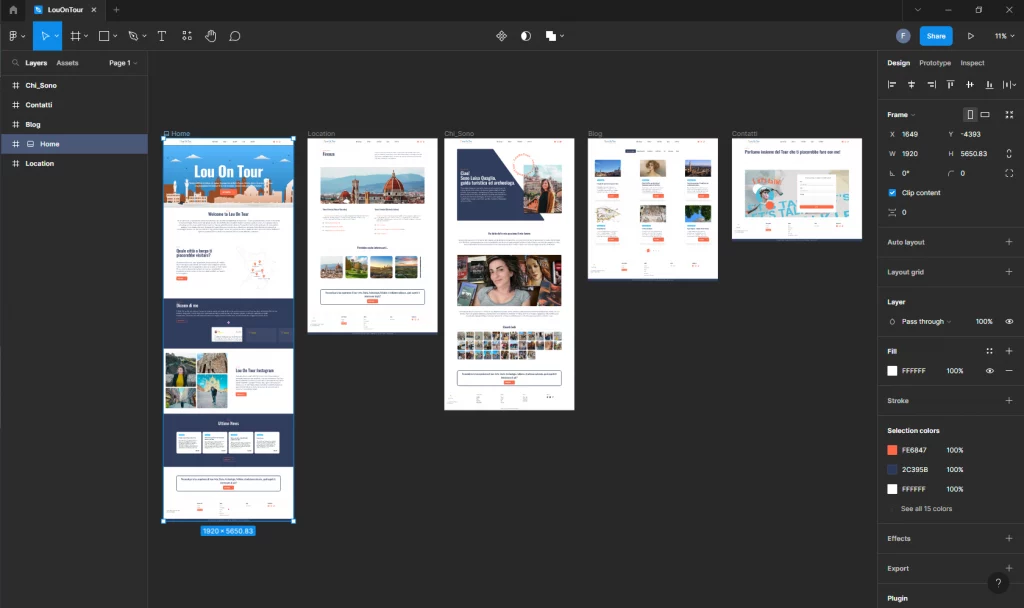Image resolution: width=1024 pixels, height=608 pixels.
Task: Open the Resources components tool
Action: (x=187, y=36)
